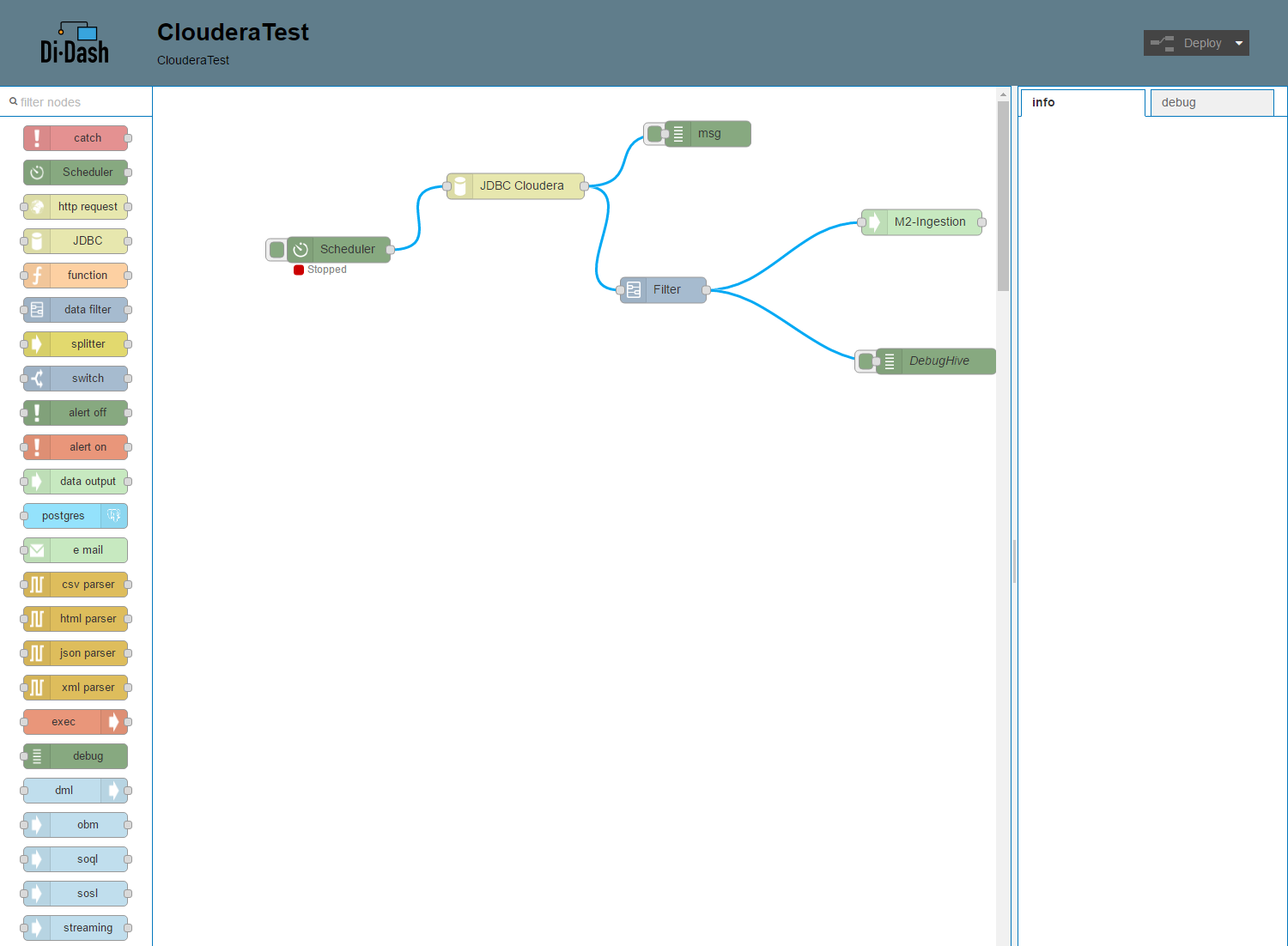This screenshot has height=946, width=1288.
Task: Pick the data output palette node
Action: click(76, 482)
